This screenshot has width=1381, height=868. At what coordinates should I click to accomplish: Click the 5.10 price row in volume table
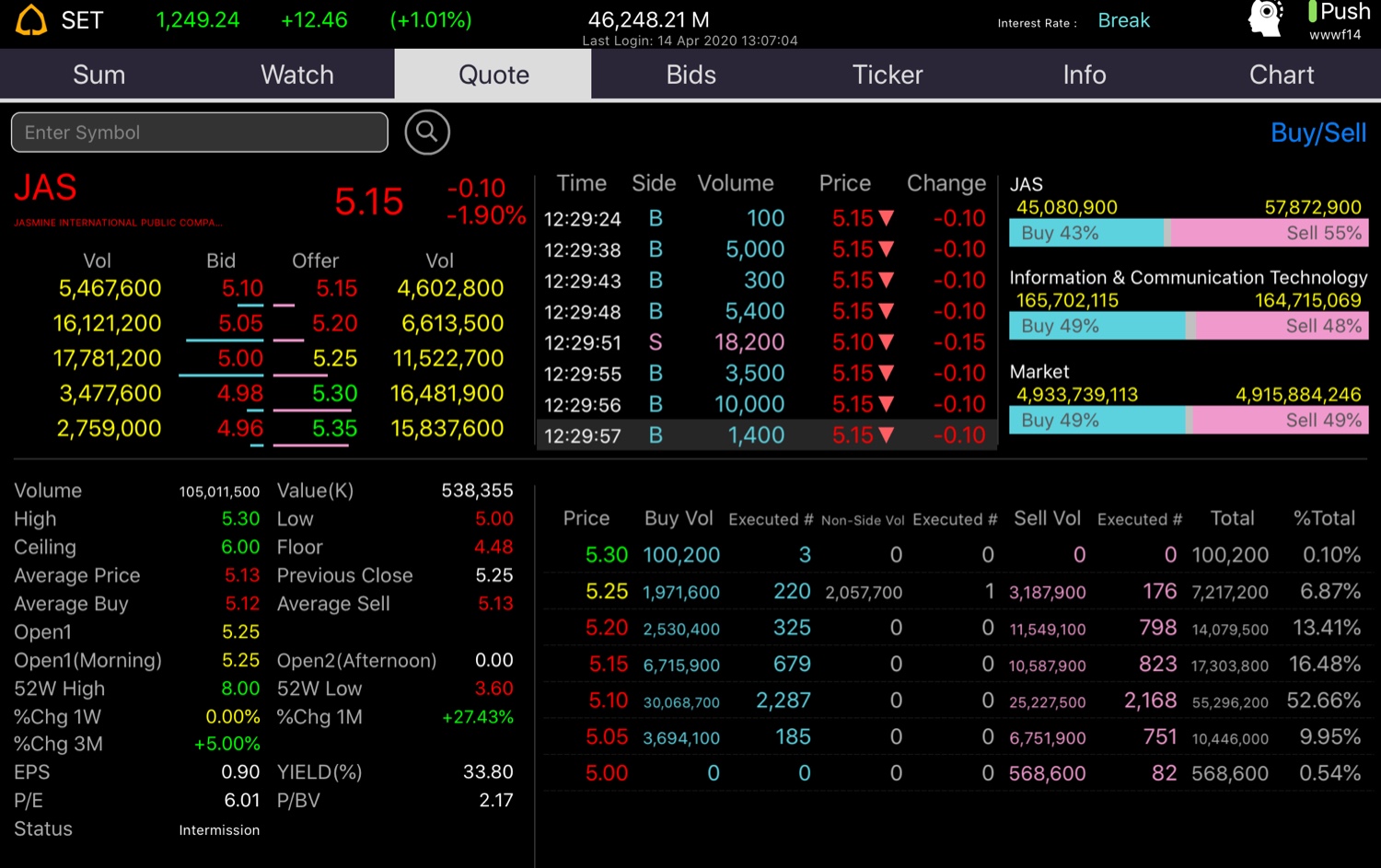click(957, 700)
